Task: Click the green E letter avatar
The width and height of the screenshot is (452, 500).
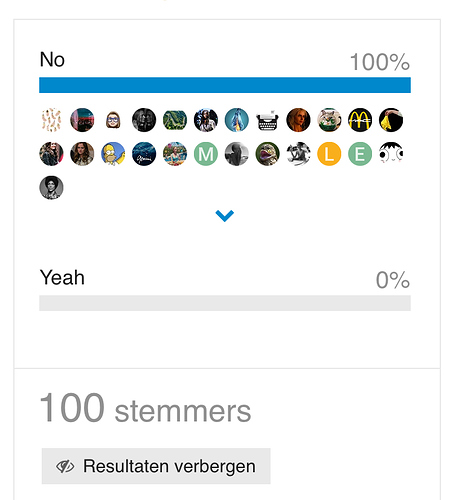Action: [x=360, y=154]
